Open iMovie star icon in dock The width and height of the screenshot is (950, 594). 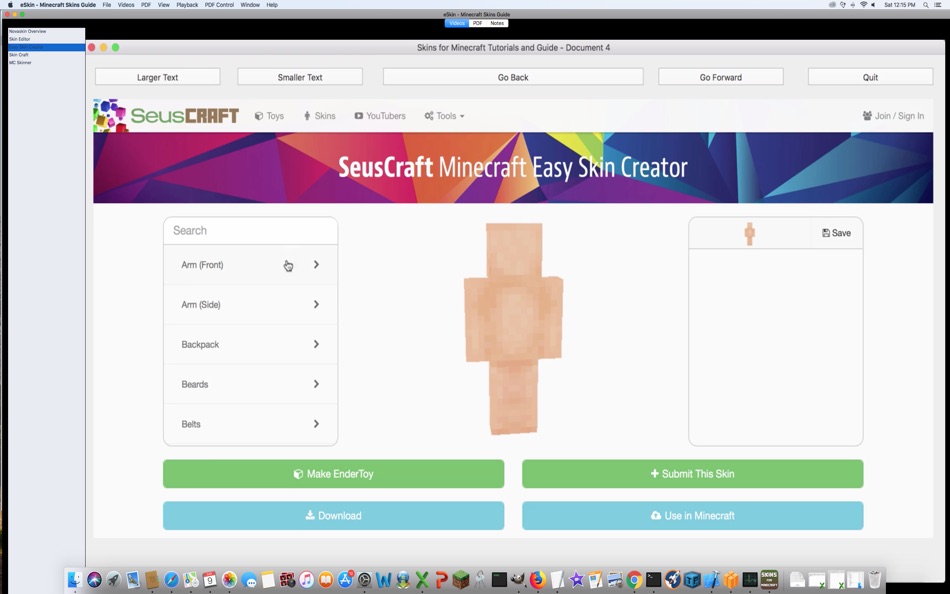click(576, 579)
